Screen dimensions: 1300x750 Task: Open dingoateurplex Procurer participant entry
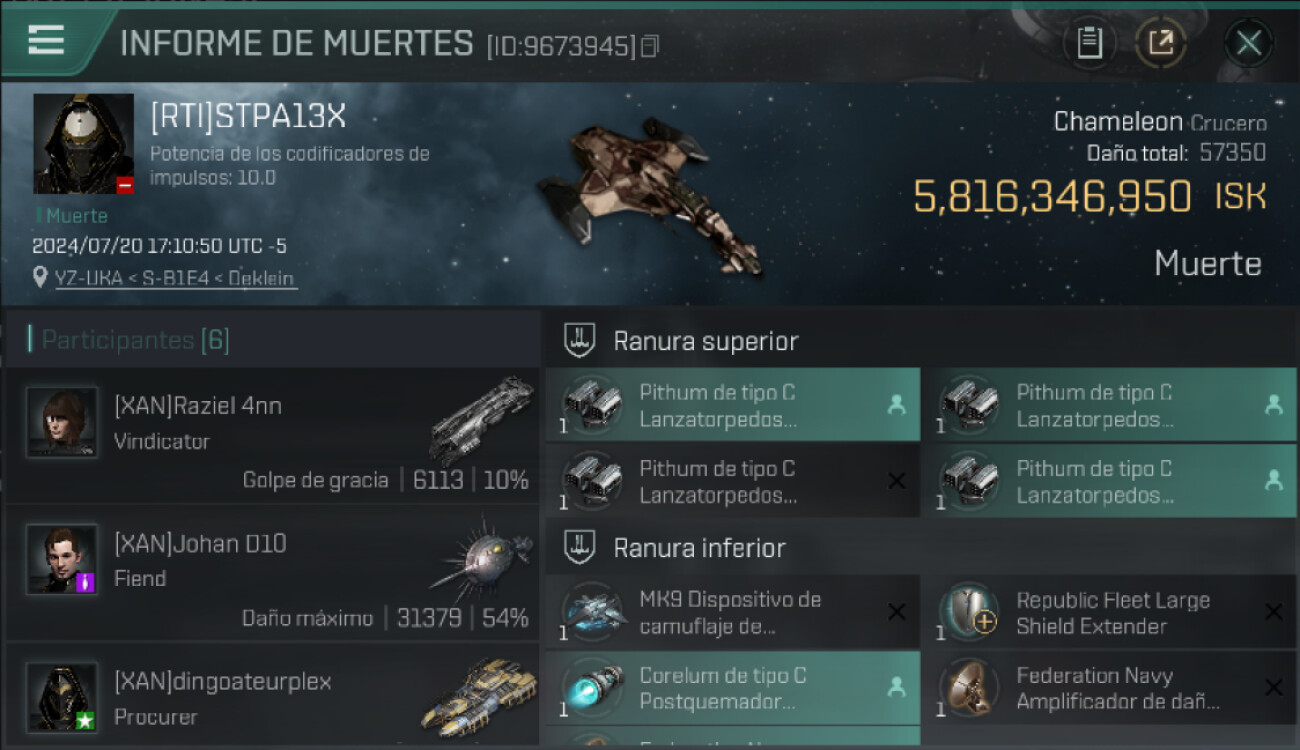(x=272, y=696)
